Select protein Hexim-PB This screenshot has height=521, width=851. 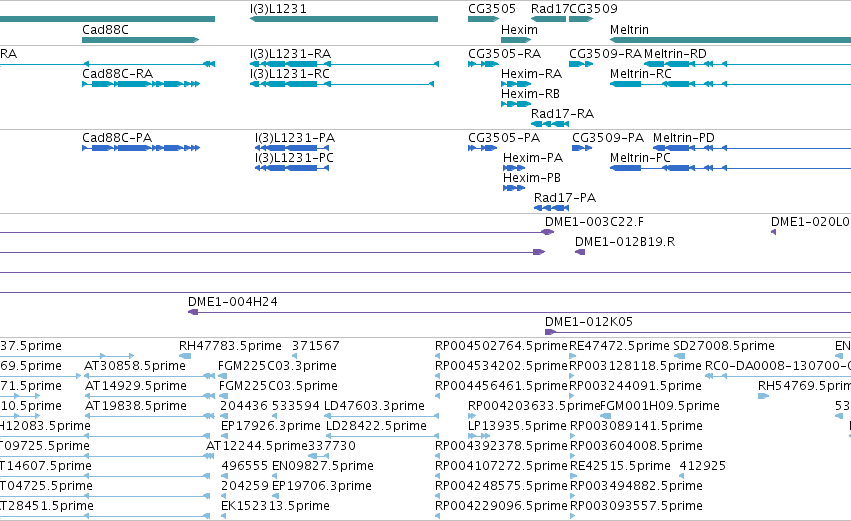tap(513, 188)
